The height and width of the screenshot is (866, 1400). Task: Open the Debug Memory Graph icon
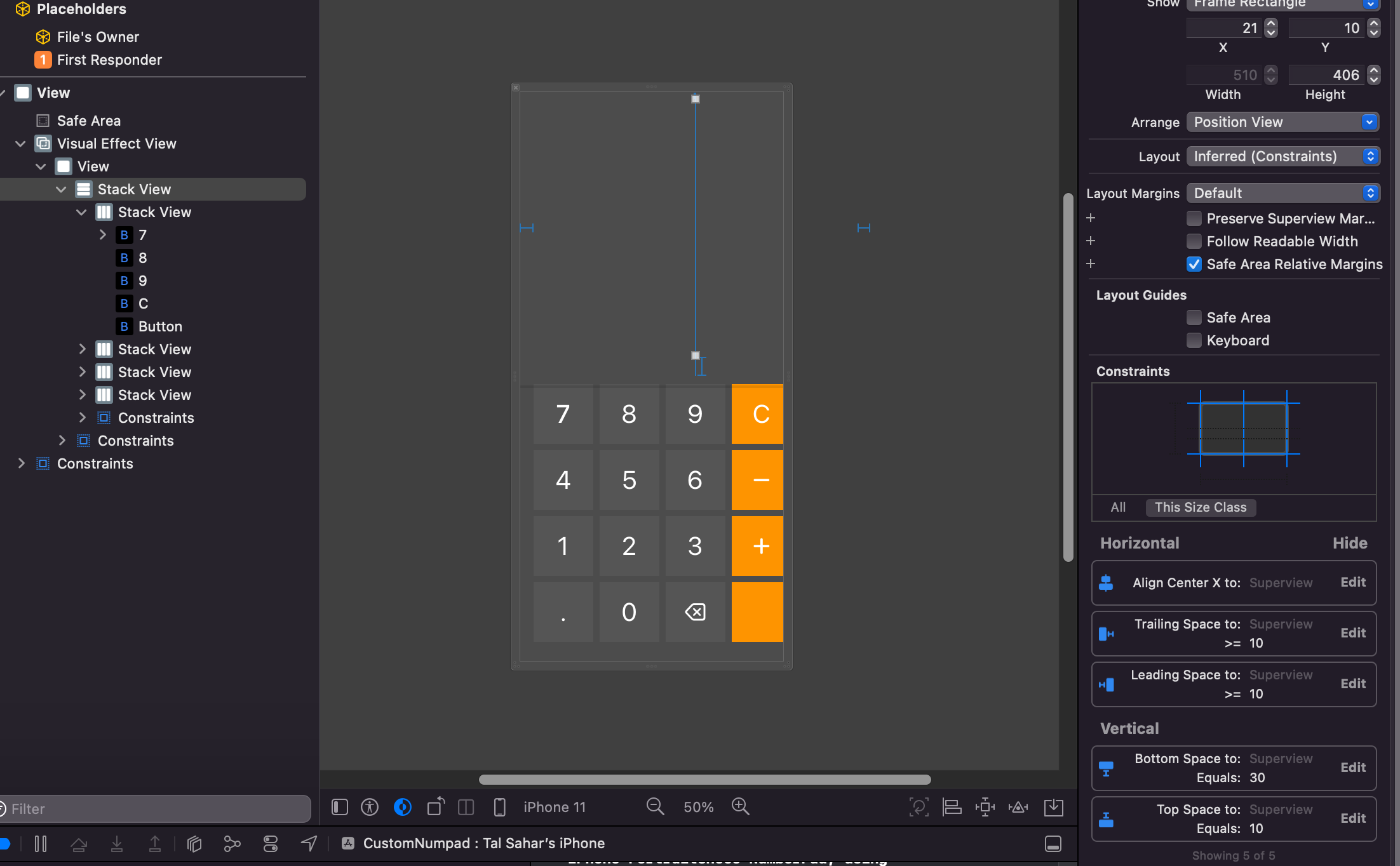tap(232, 844)
